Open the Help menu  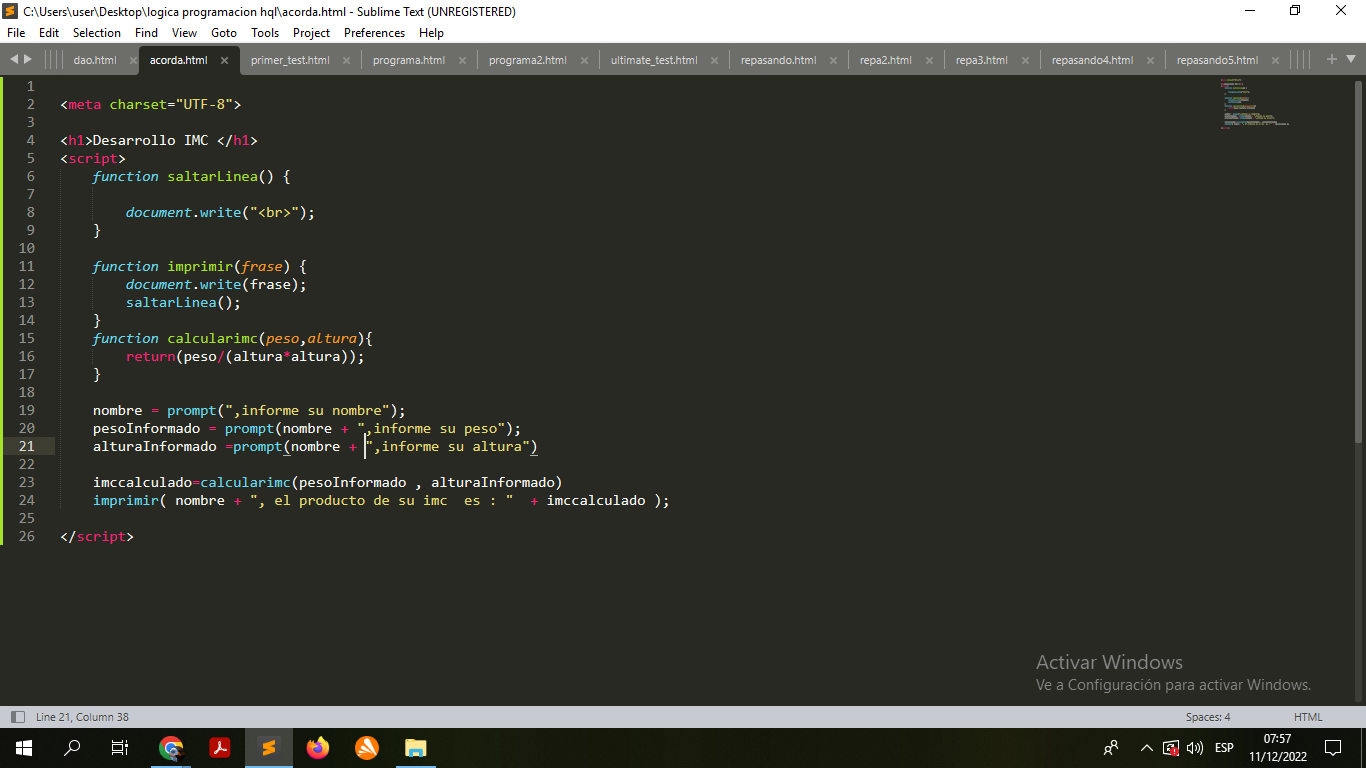pos(431,33)
